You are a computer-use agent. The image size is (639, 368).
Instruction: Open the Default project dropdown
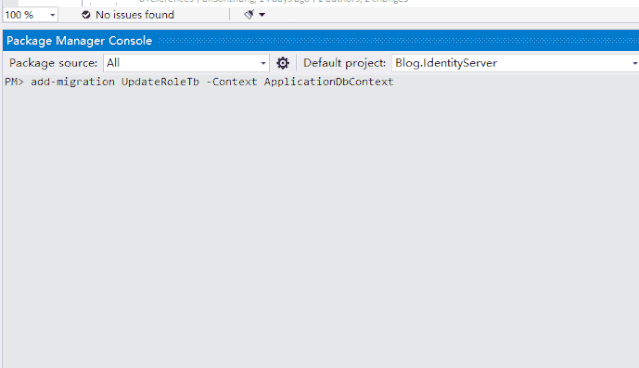pyautogui.click(x=516, y=63)
